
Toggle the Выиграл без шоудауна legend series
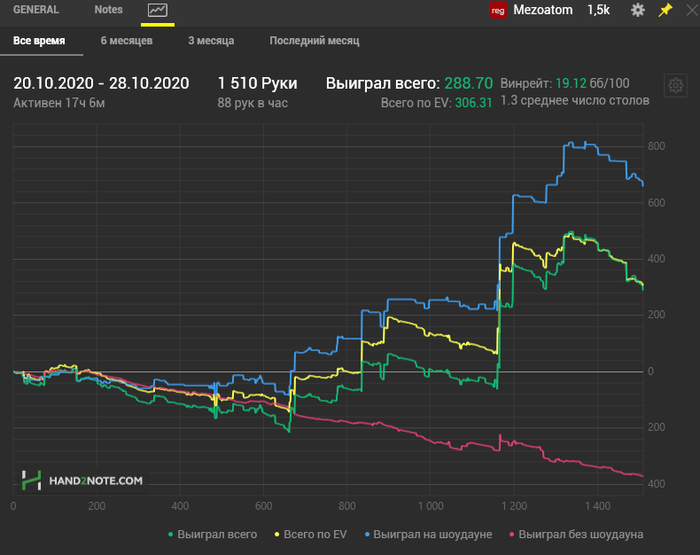pos(576,534)
